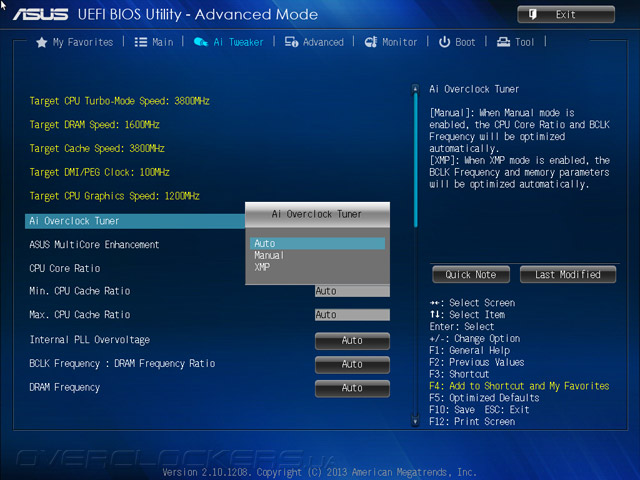Click the Main list icon
This screenshot has height=480, width=640.
click(x=141, y=42)
